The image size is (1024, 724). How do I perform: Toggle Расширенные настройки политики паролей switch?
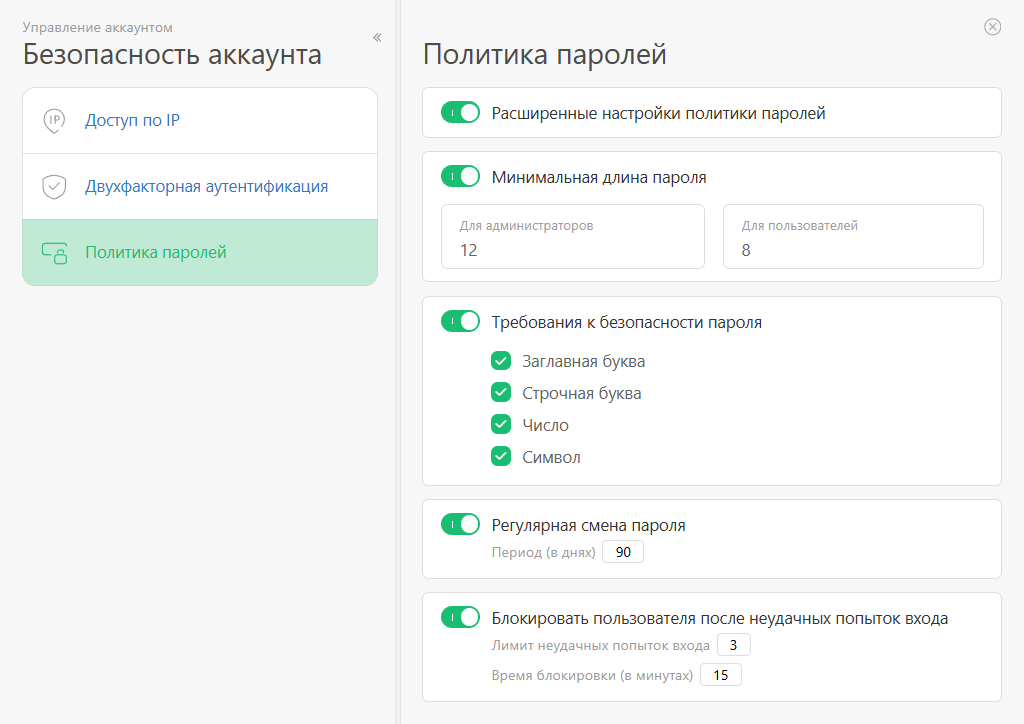[461, 113]
